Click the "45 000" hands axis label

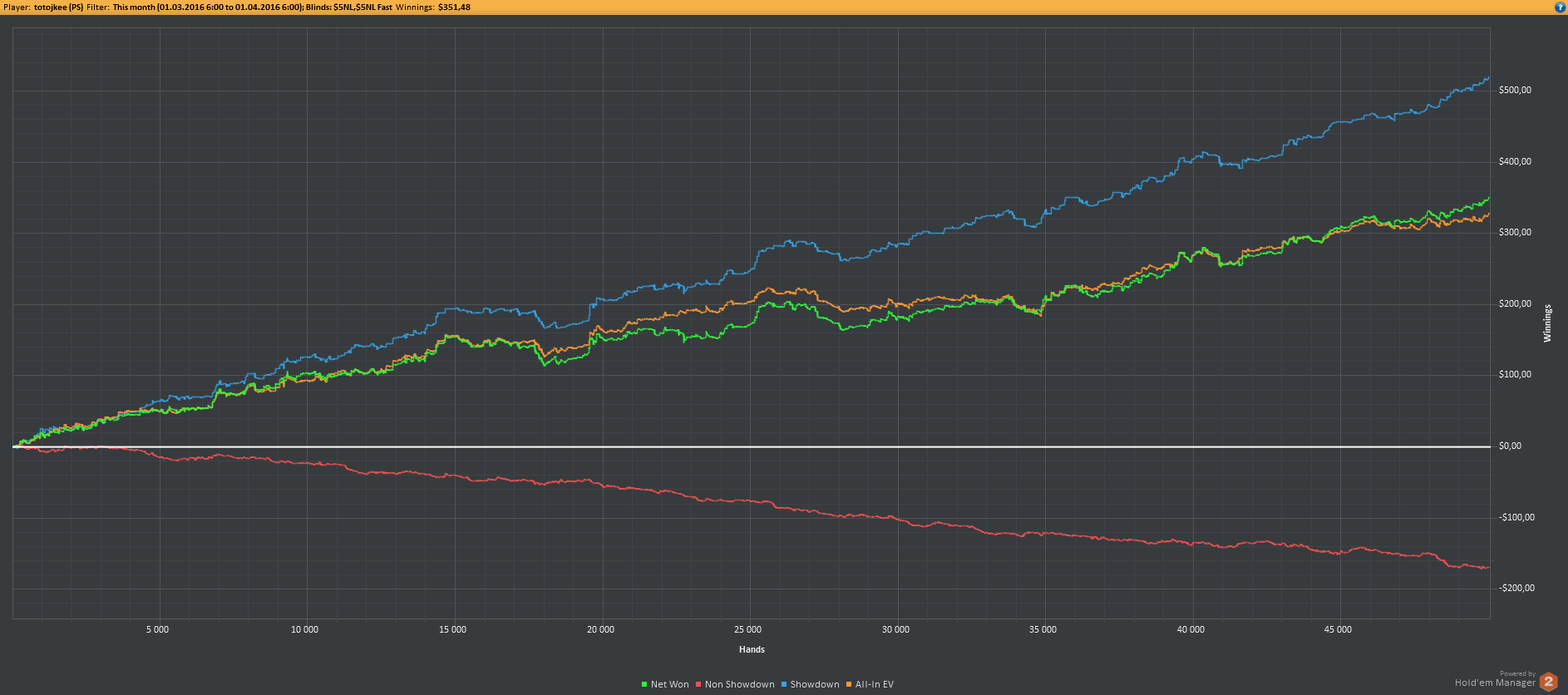click(x=1338, y=629)
